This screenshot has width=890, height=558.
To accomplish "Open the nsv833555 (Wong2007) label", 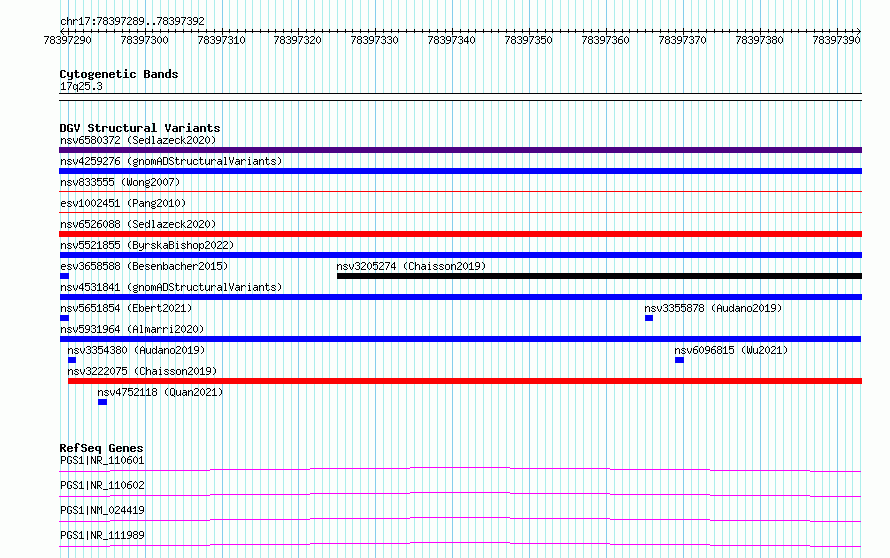I will point(120,182).
